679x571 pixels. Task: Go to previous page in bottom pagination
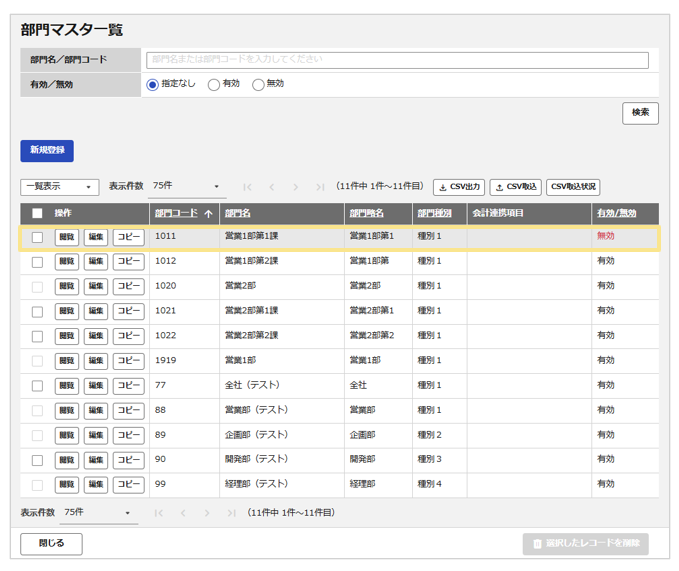[183, 513]
